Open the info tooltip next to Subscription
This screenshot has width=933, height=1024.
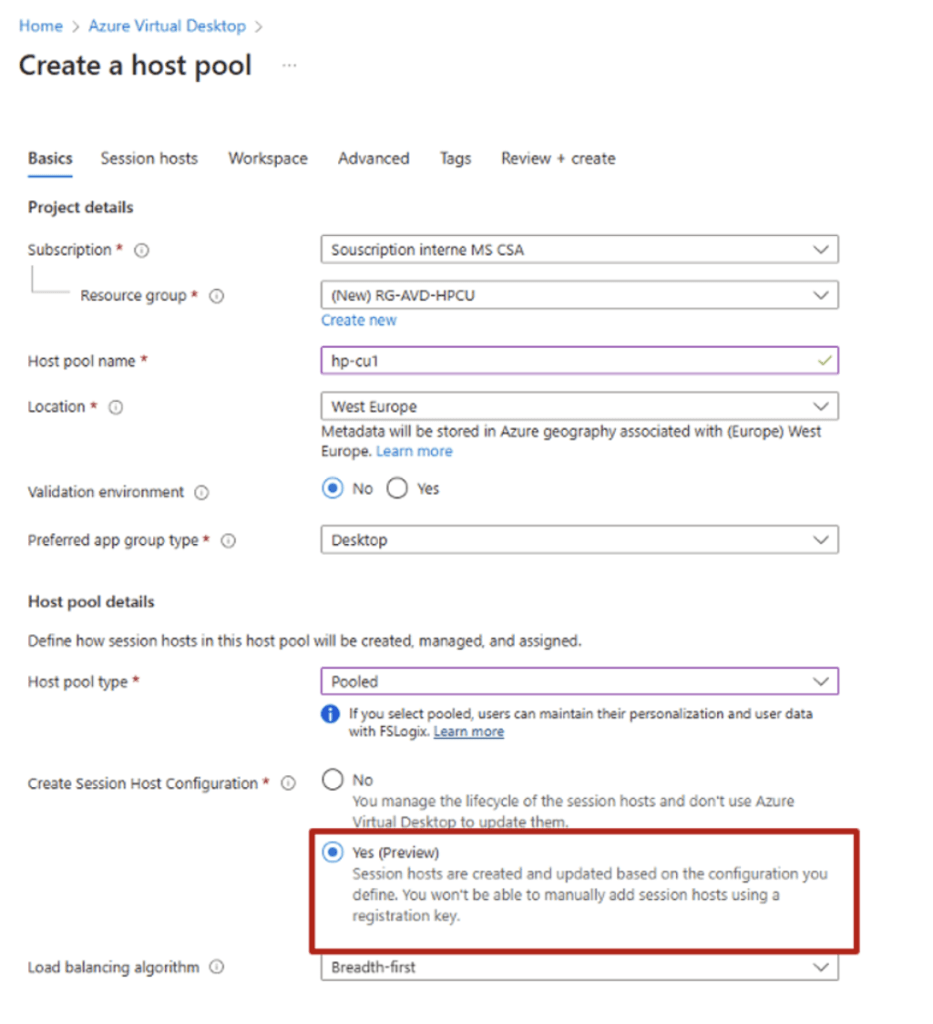coord(142,250)
